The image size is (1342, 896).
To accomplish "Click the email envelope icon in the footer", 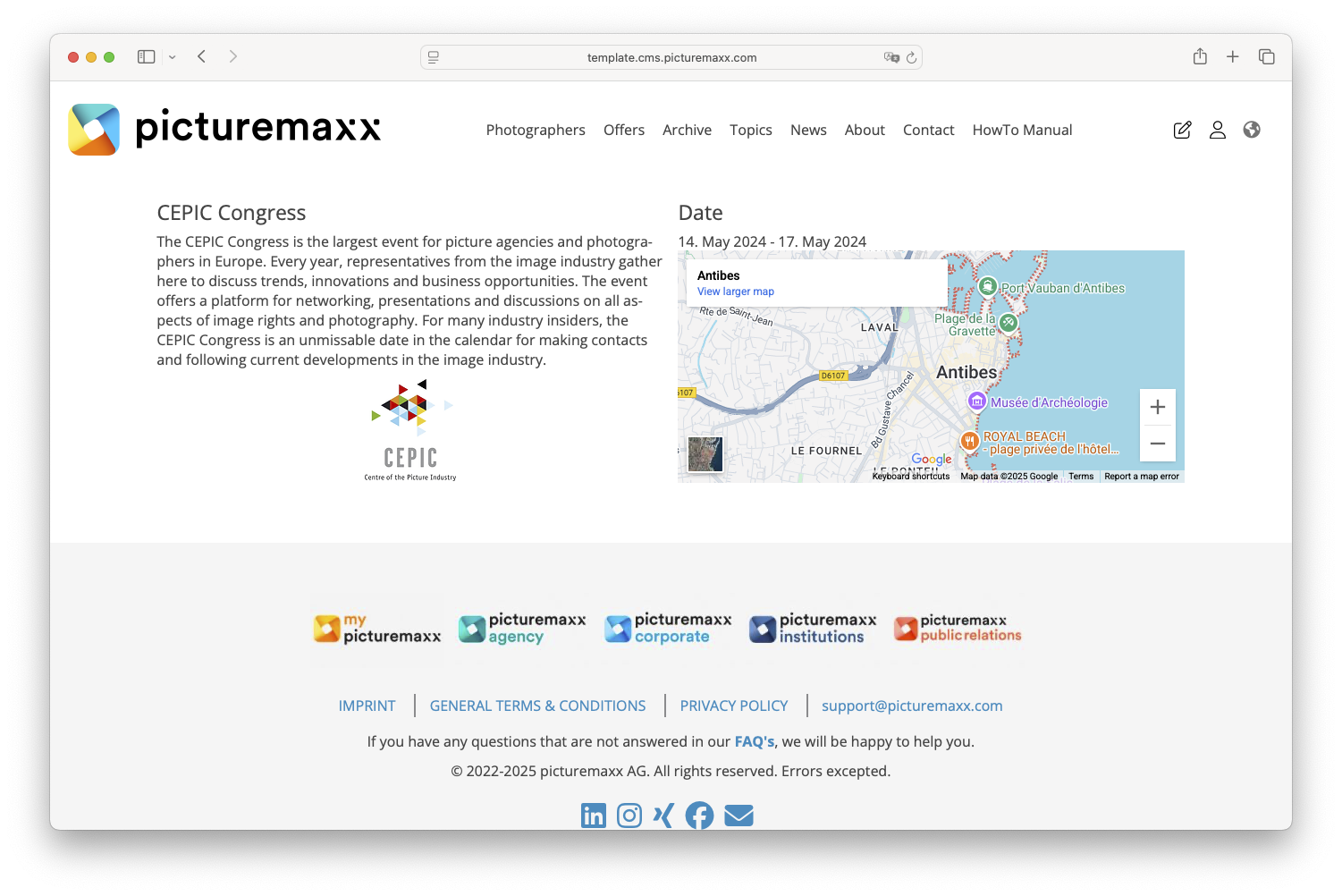I will click(739, 816).
